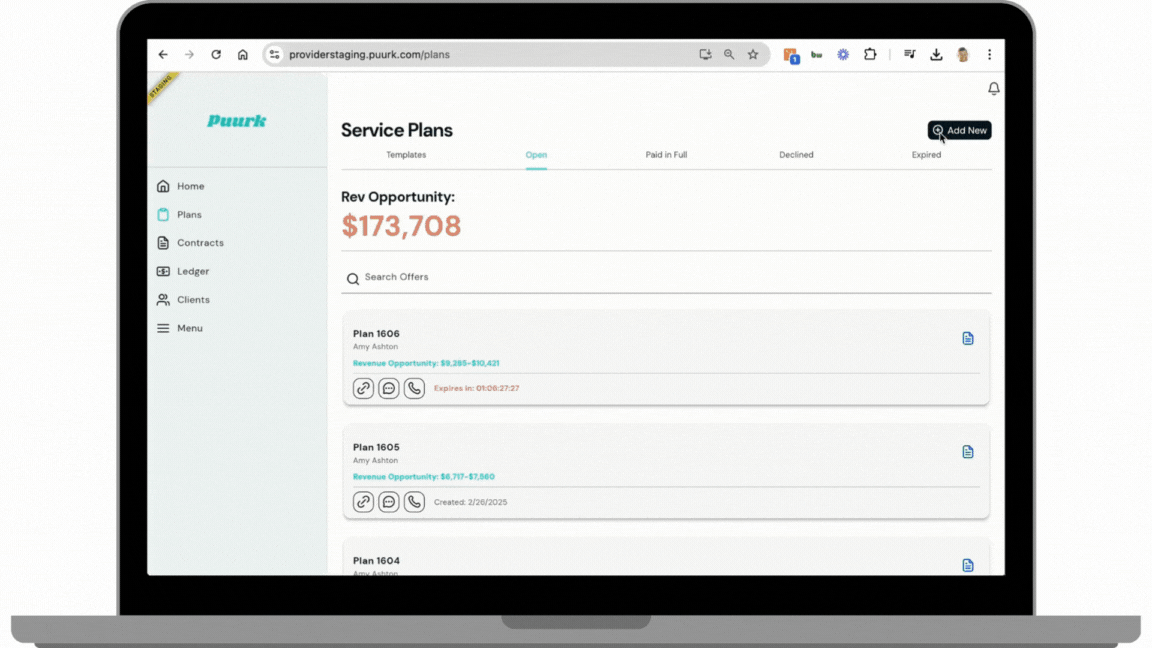The image size is (1152, 648).
Task: Click the address bar URL
Action: click(369, 54)
